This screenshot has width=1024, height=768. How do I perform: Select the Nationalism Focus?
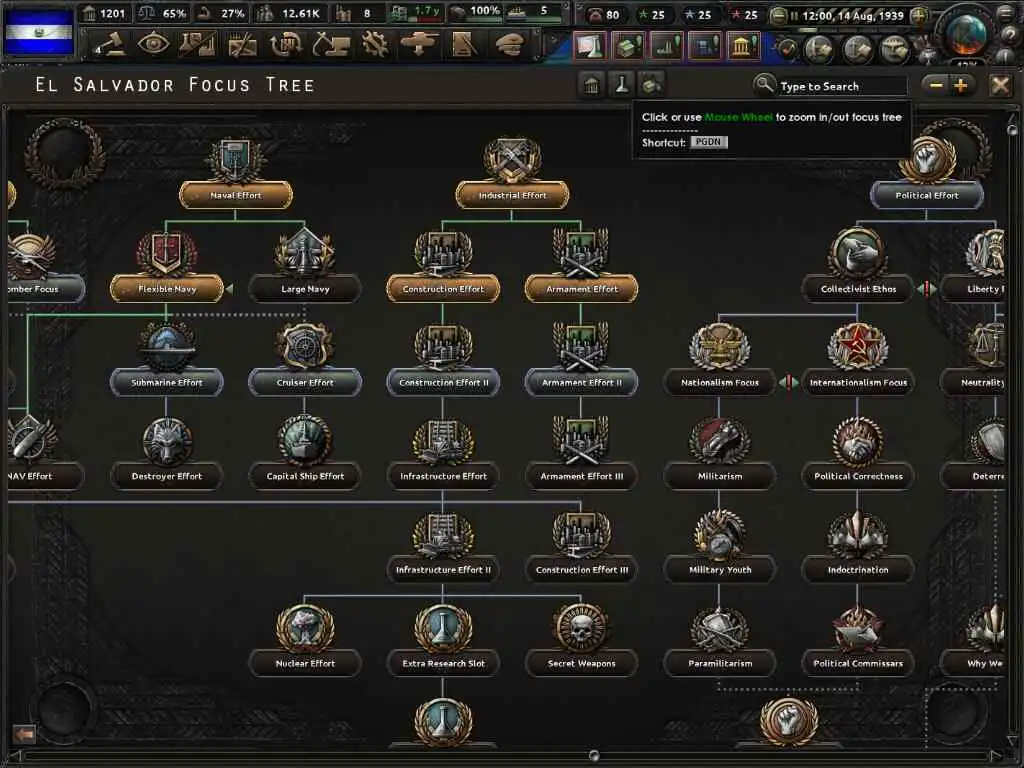click(x=720, y=382)
